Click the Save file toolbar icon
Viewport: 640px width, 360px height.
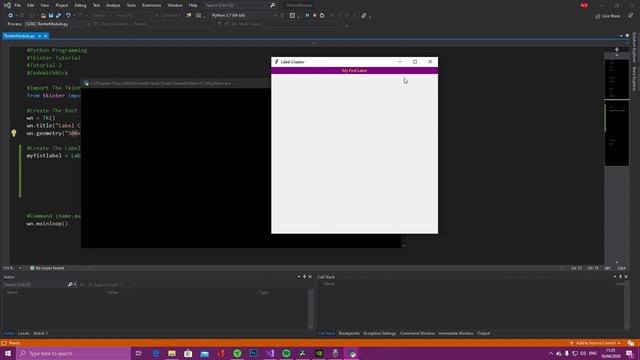[x=51, y=16]
